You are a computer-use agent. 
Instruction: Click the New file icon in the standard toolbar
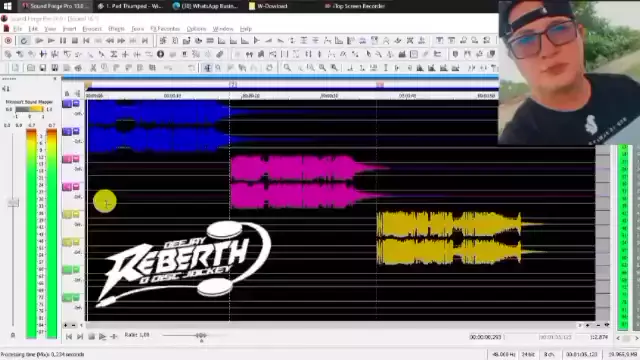(x=15, y=68)
